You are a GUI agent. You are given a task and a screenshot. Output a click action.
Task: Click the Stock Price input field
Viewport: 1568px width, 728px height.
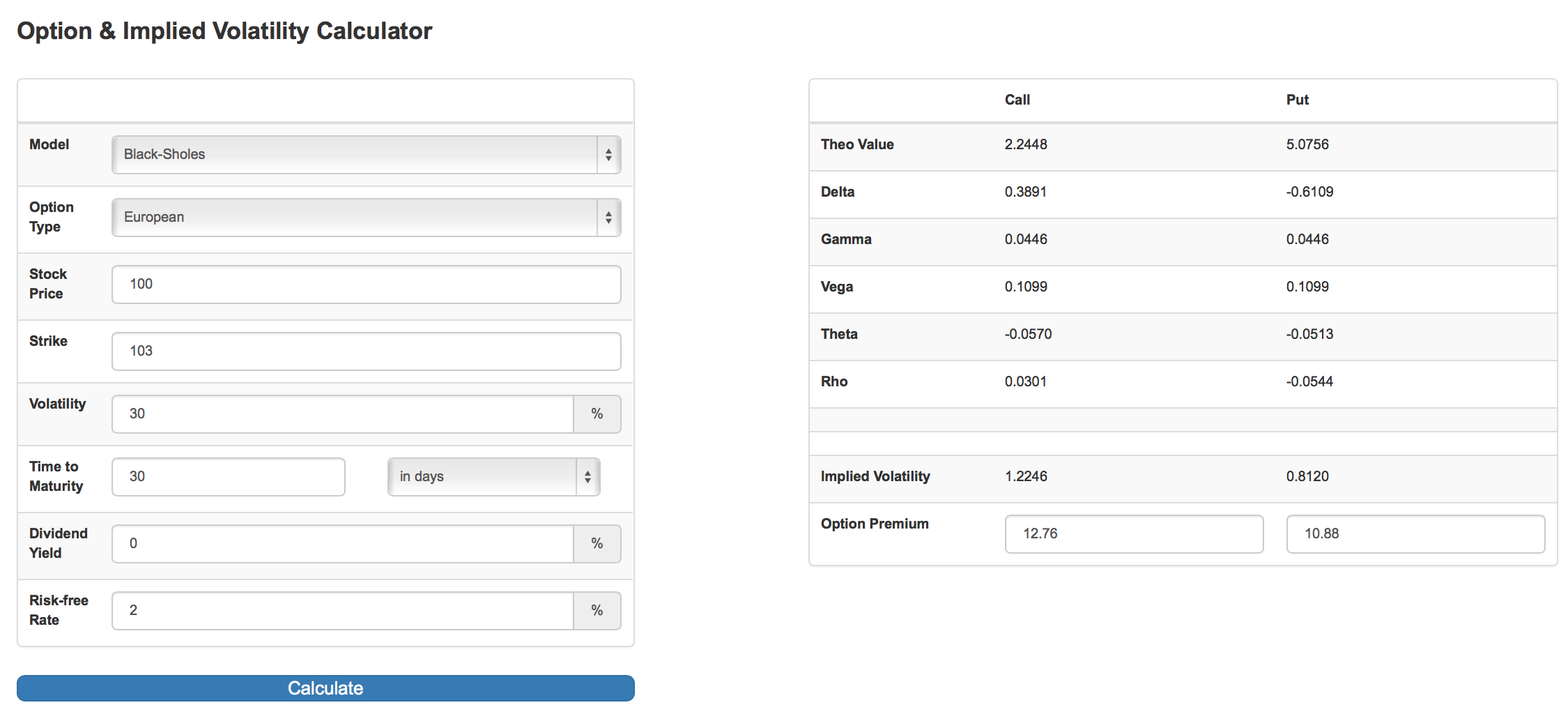pyautogui.click(x=366, y=284)
